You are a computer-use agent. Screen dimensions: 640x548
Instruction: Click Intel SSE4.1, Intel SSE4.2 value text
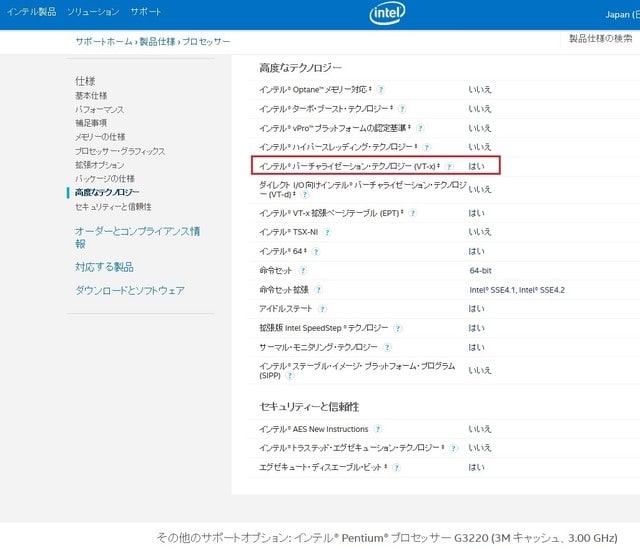click(x=517, y=290)
